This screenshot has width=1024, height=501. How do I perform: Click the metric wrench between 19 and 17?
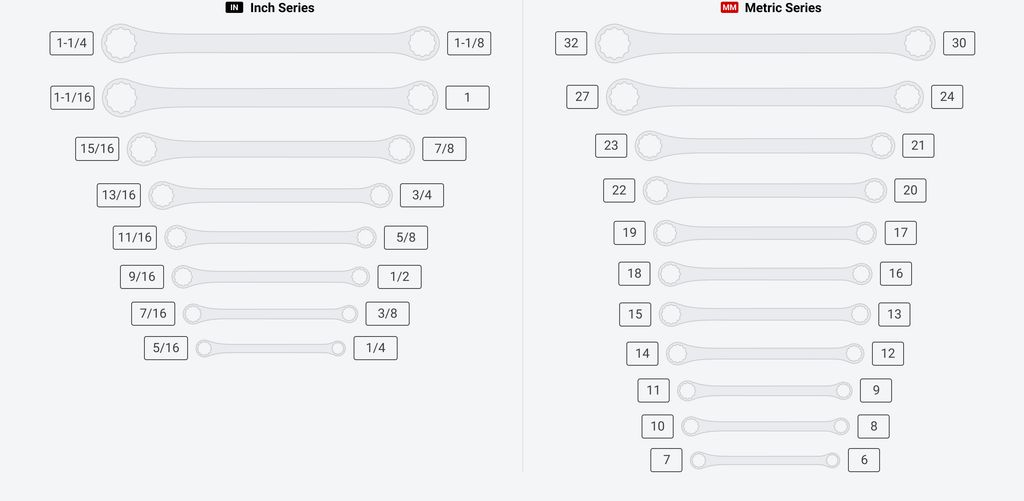pyautogui.click(x=765, y=233)
